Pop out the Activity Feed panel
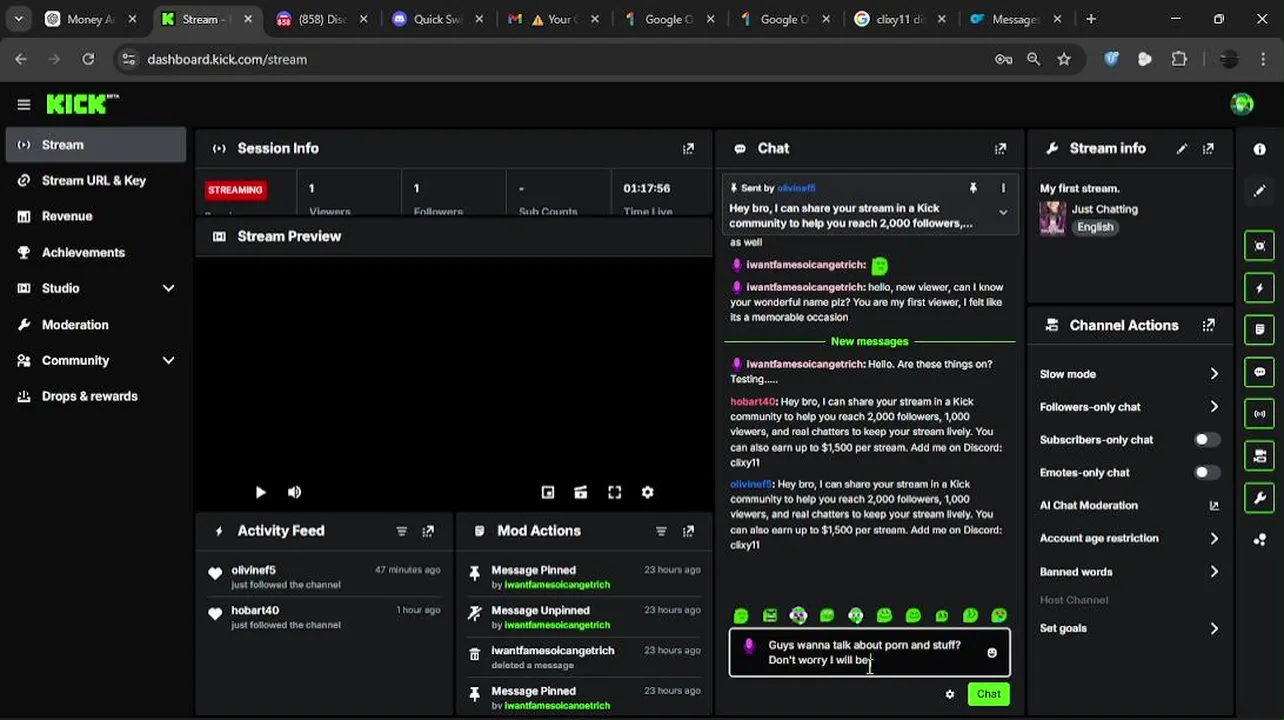 [x=428, y=531]
